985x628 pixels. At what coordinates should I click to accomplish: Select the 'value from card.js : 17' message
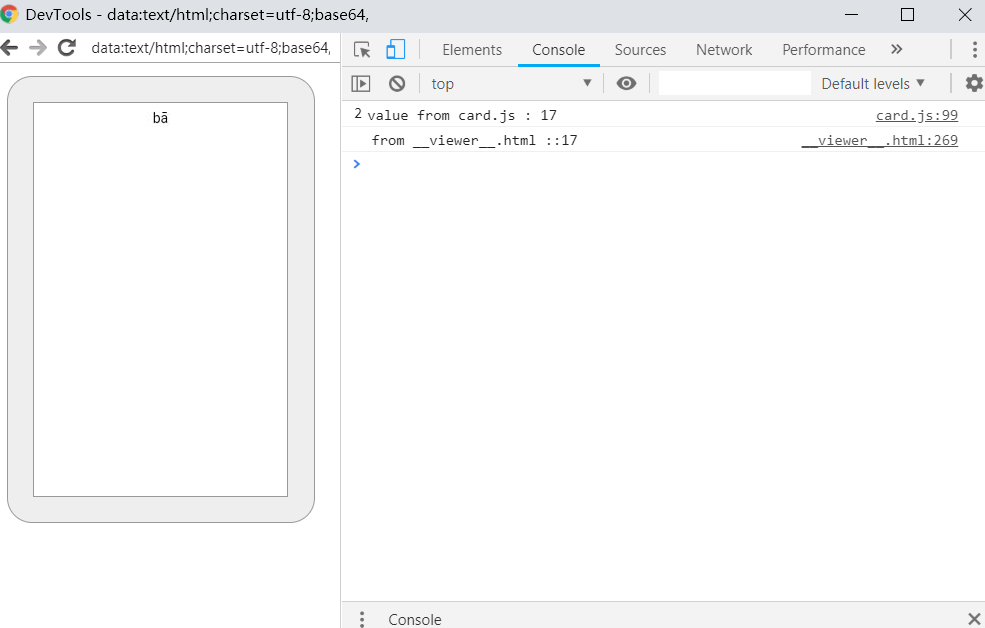[462, 116]
